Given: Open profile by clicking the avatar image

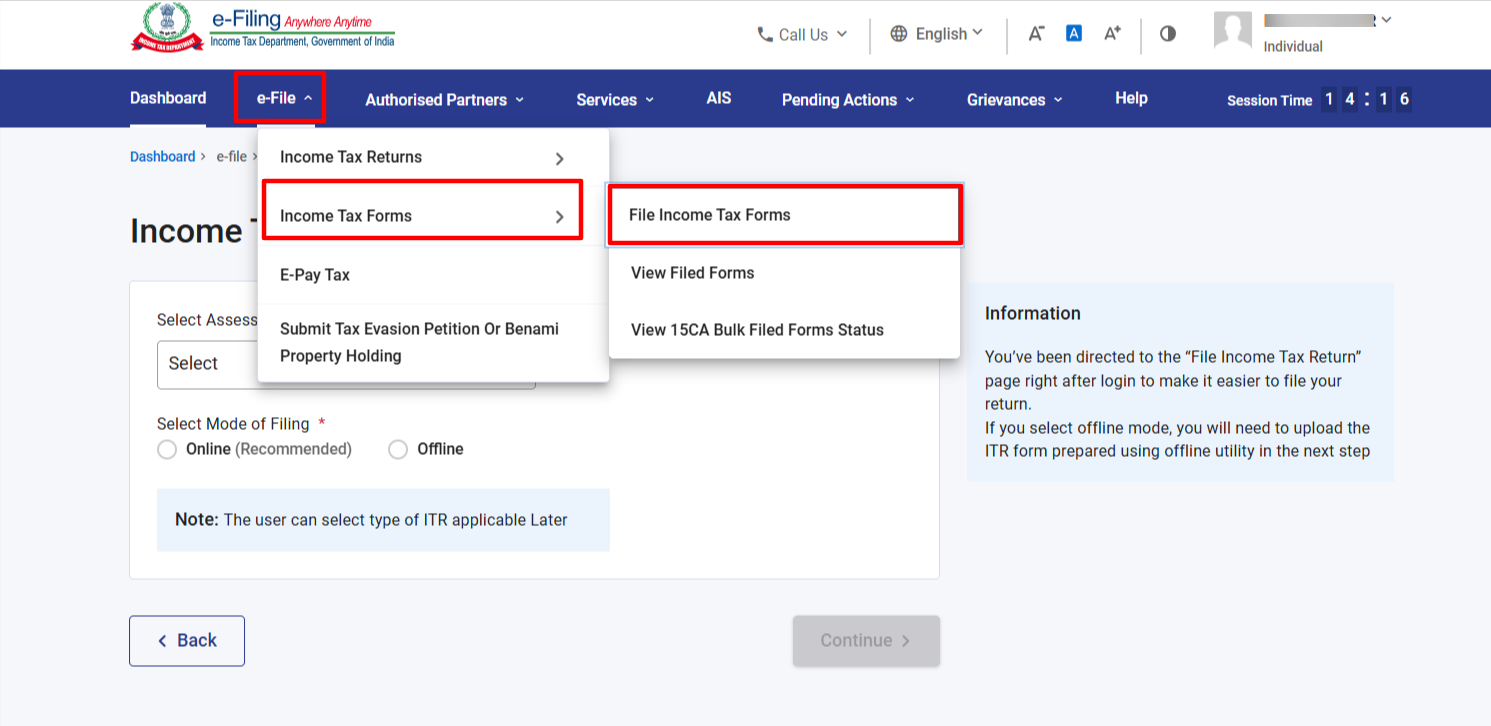Looking at the screenshot, I should [1233, 30].
